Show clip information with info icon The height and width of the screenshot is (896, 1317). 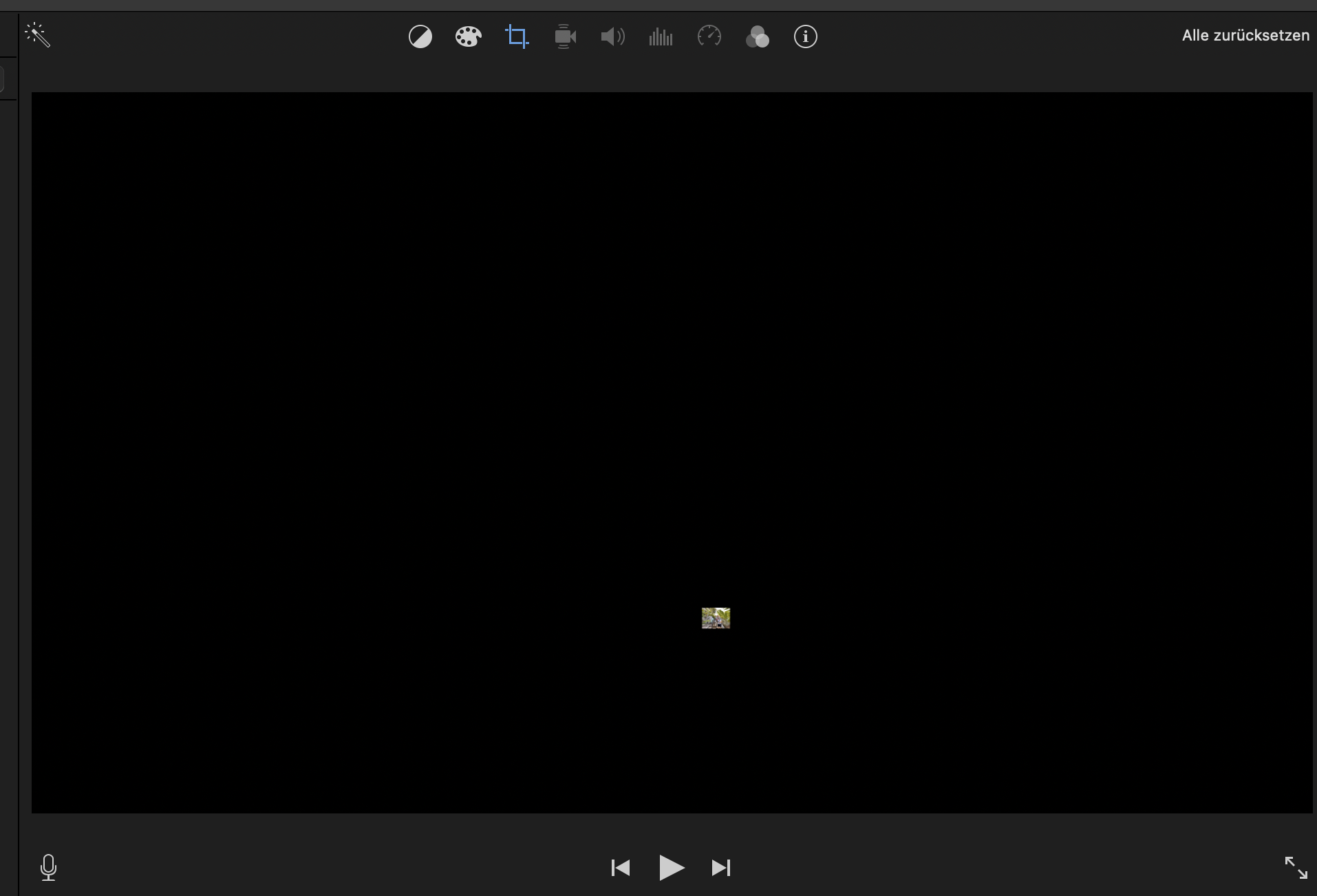point(805,36)
